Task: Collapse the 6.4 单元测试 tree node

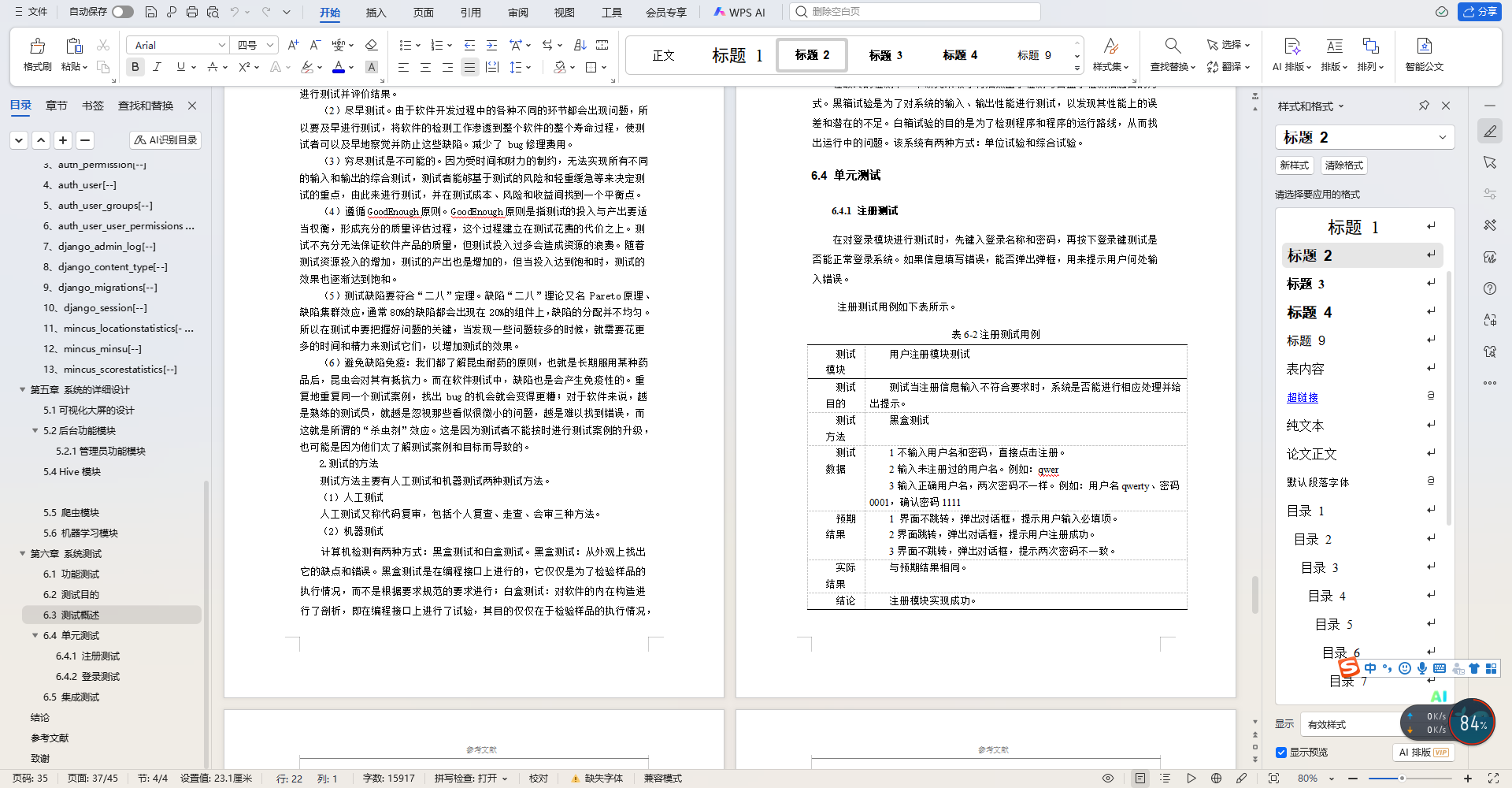Action: [35, 636]
